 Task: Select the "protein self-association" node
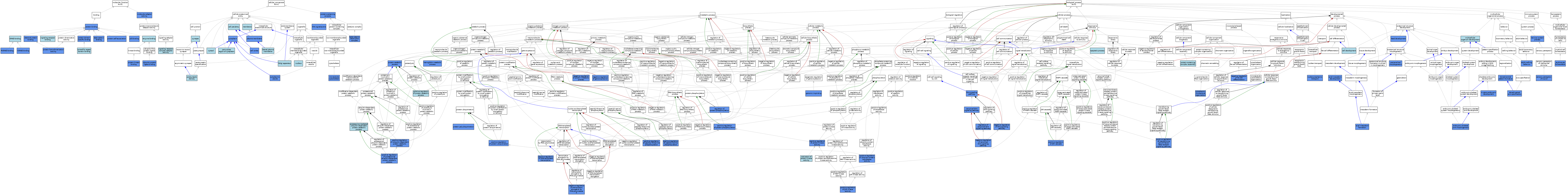pos(117,39)
